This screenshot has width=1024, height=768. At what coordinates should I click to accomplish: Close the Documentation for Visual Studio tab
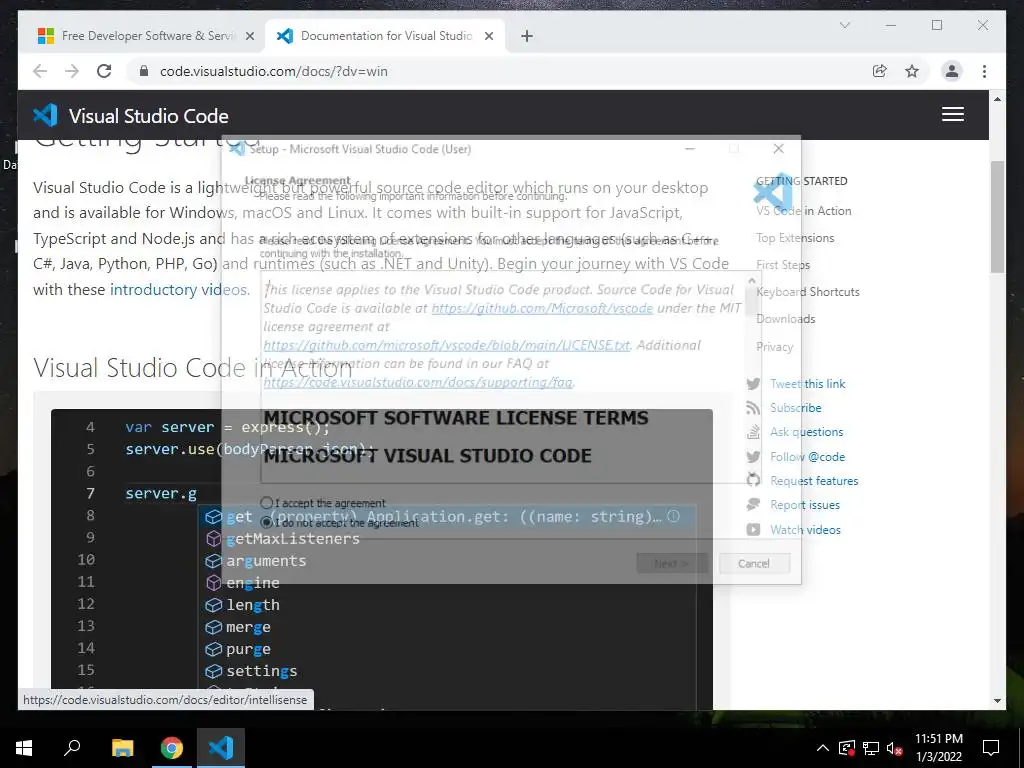pyautogui.click(x=488, y=36)
